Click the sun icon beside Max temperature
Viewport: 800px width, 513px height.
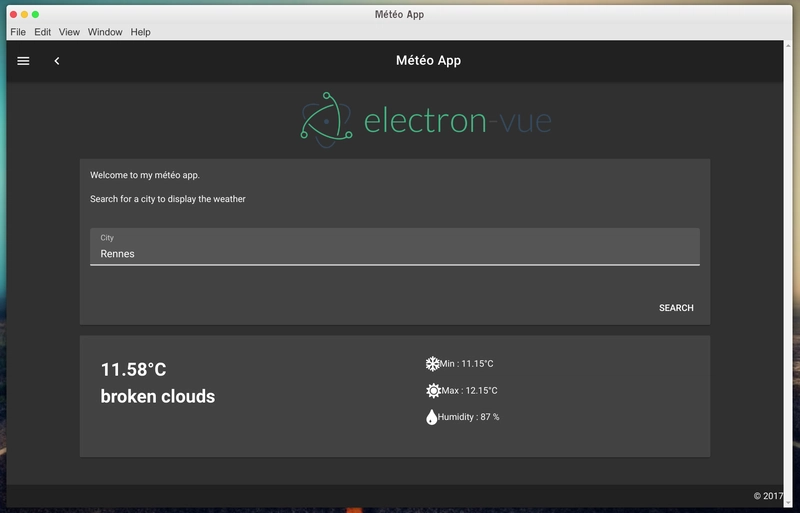coord(433,390)
